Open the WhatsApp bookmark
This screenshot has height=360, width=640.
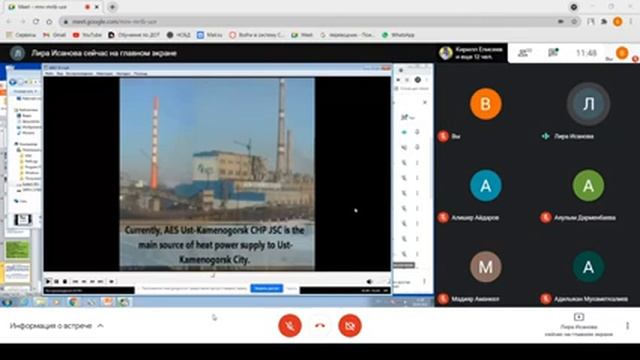[398, 35]
